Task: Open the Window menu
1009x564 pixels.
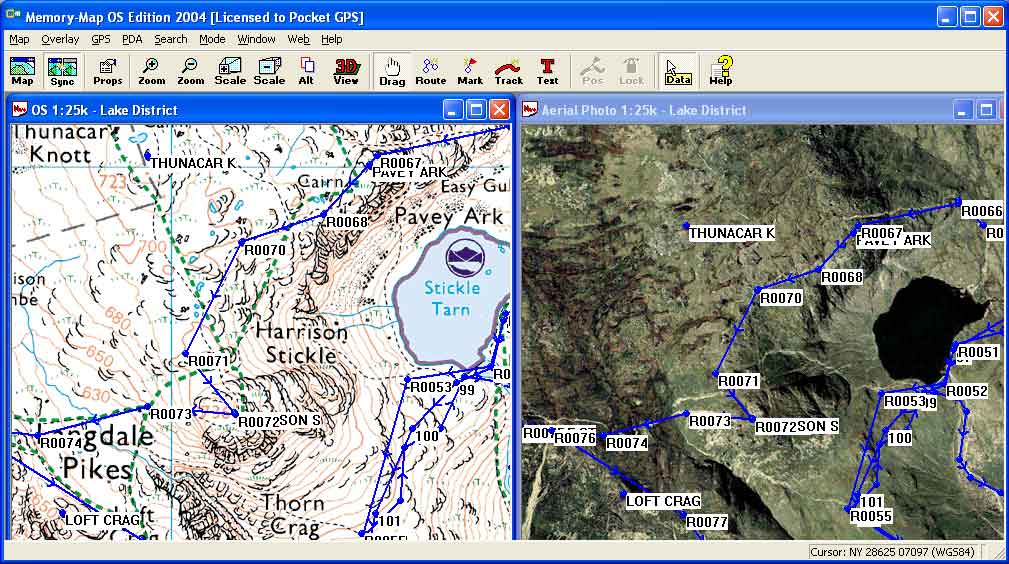Action: [256, 39]
